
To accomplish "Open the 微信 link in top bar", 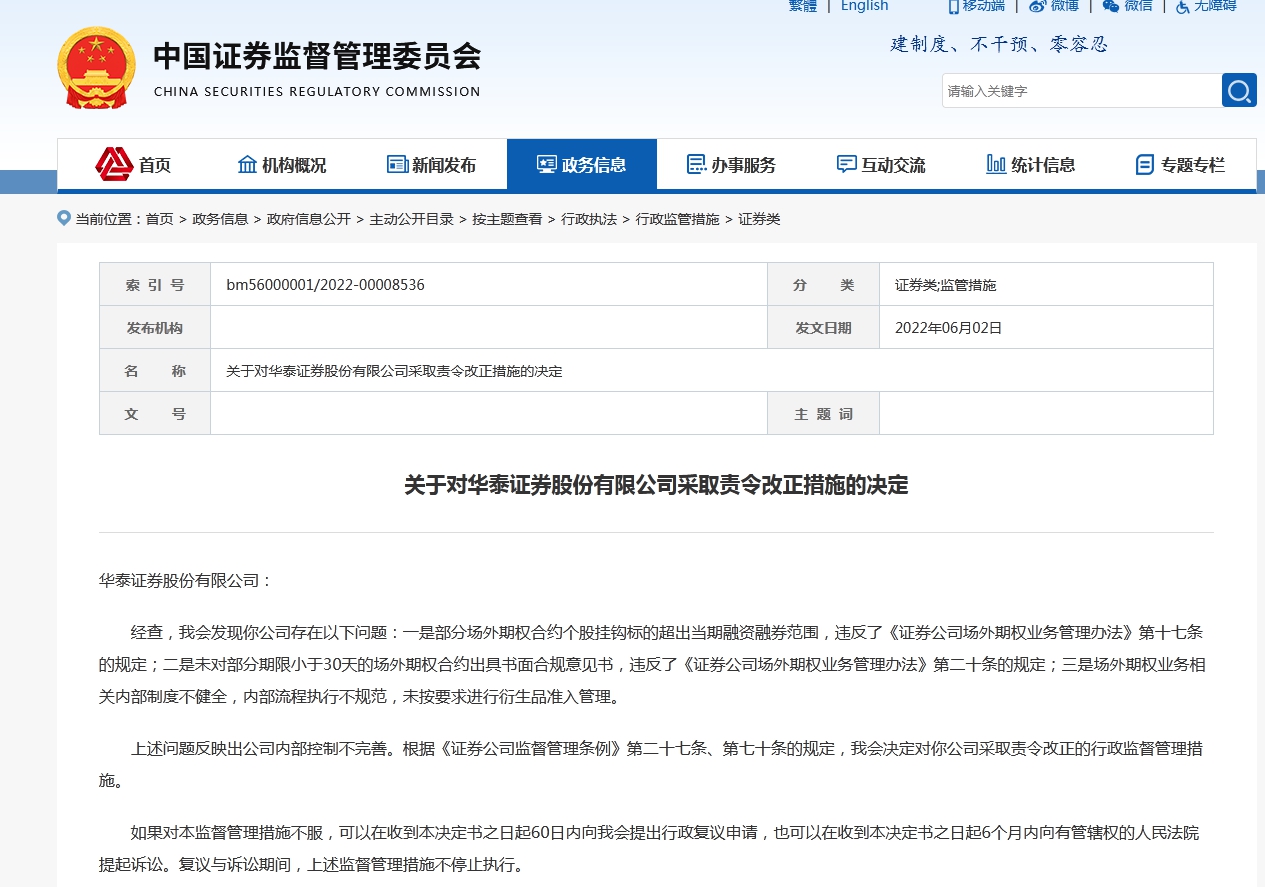I will click(1127, 6).
